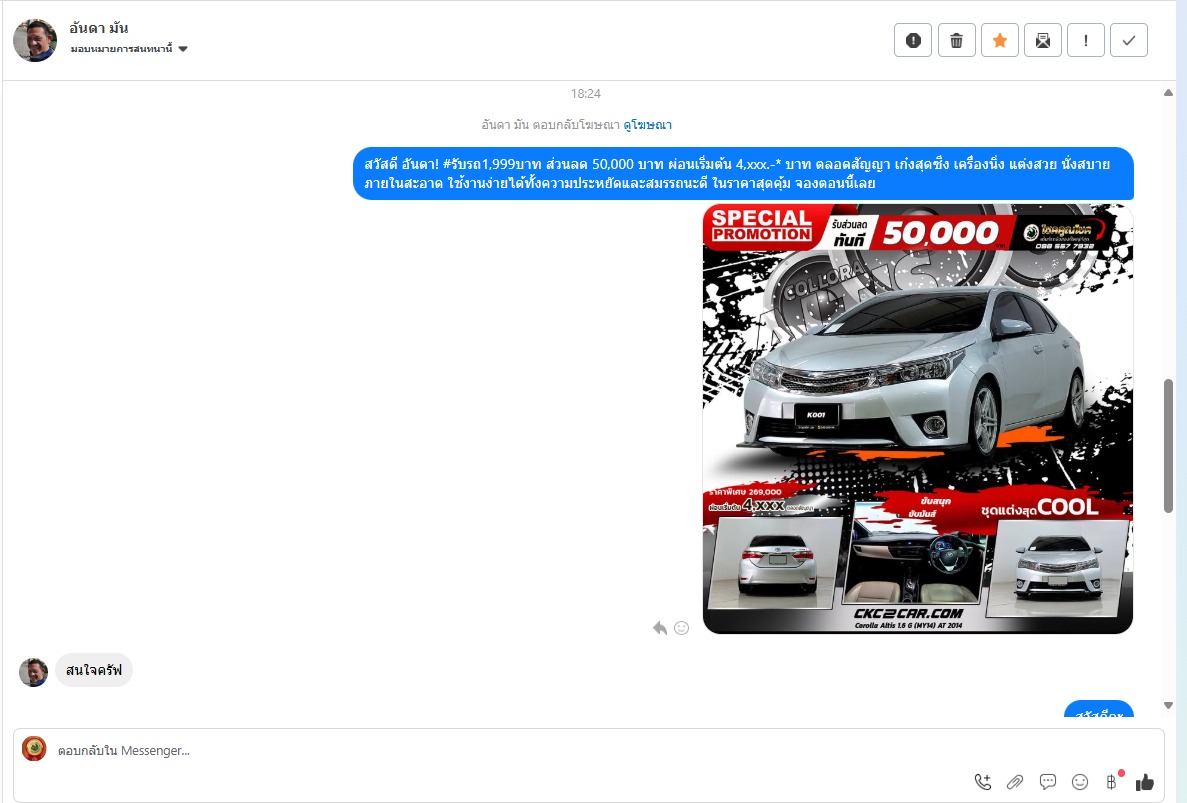Click page avatar beside reply box
The width and height of the screenshot is (1187, 803).
point(34,749)
